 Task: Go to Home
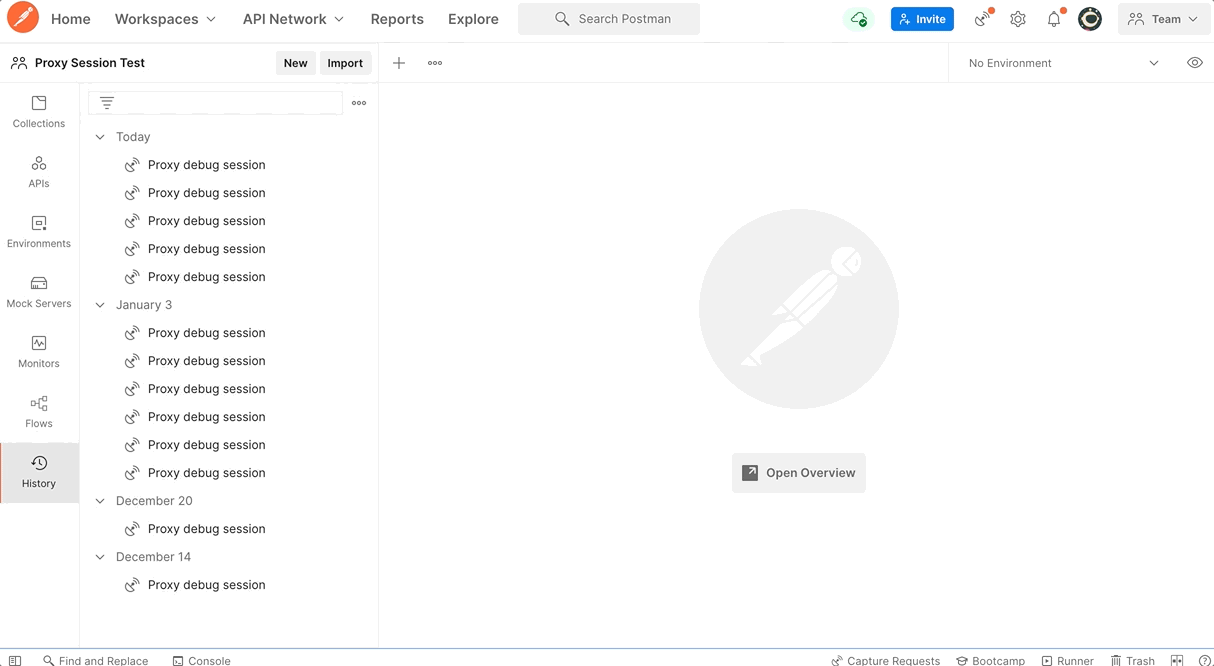(x=71, y=19)
